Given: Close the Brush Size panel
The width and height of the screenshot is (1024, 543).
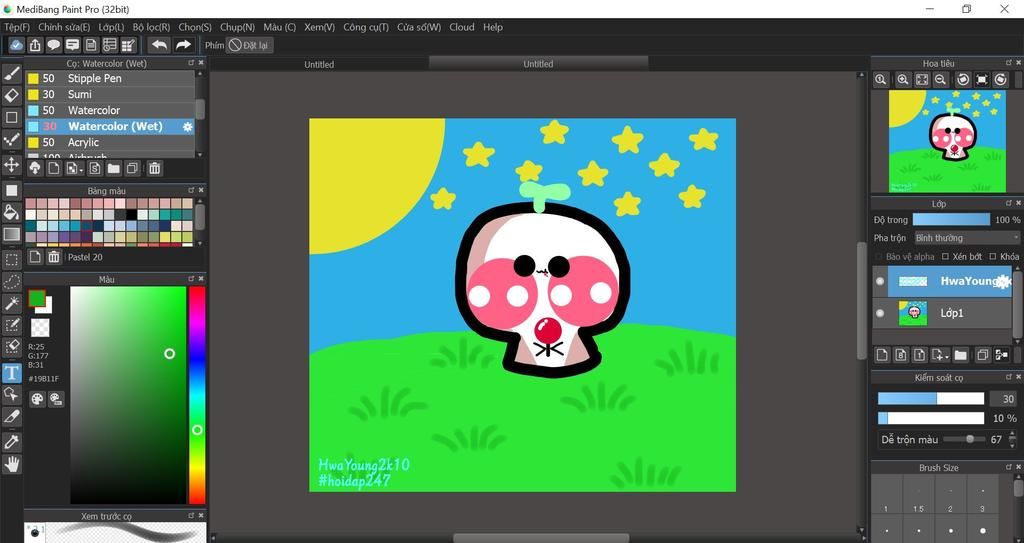Looking at the screenshot, I should coord(1018,467).
